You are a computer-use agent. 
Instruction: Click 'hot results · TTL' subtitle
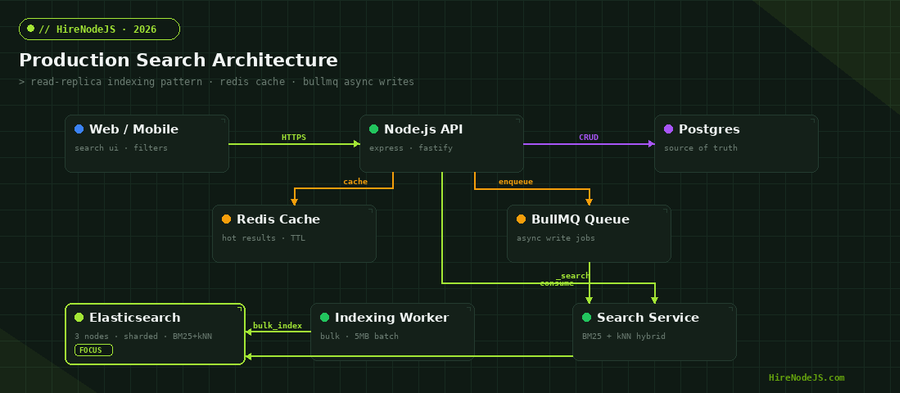(263, 238)
